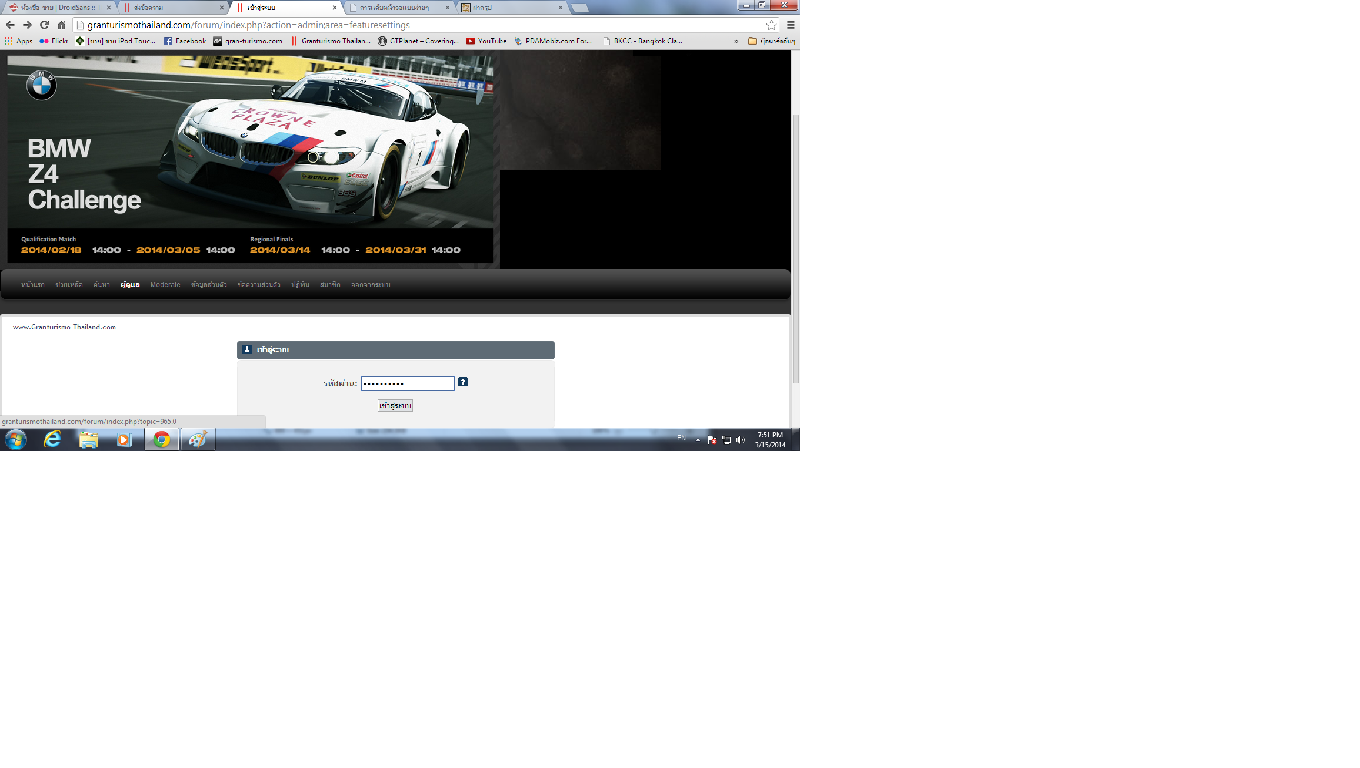Click the ออกจากระบบ menu item

coord(370,285)
